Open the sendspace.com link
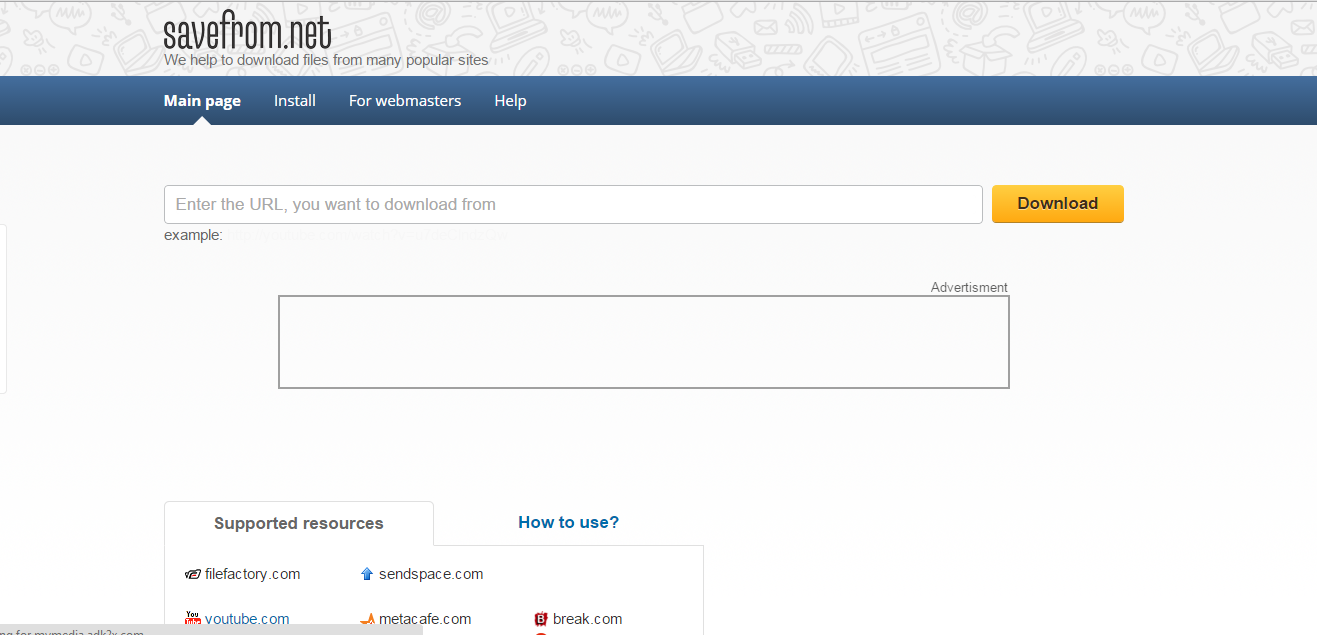 click(x=431, y=574)
